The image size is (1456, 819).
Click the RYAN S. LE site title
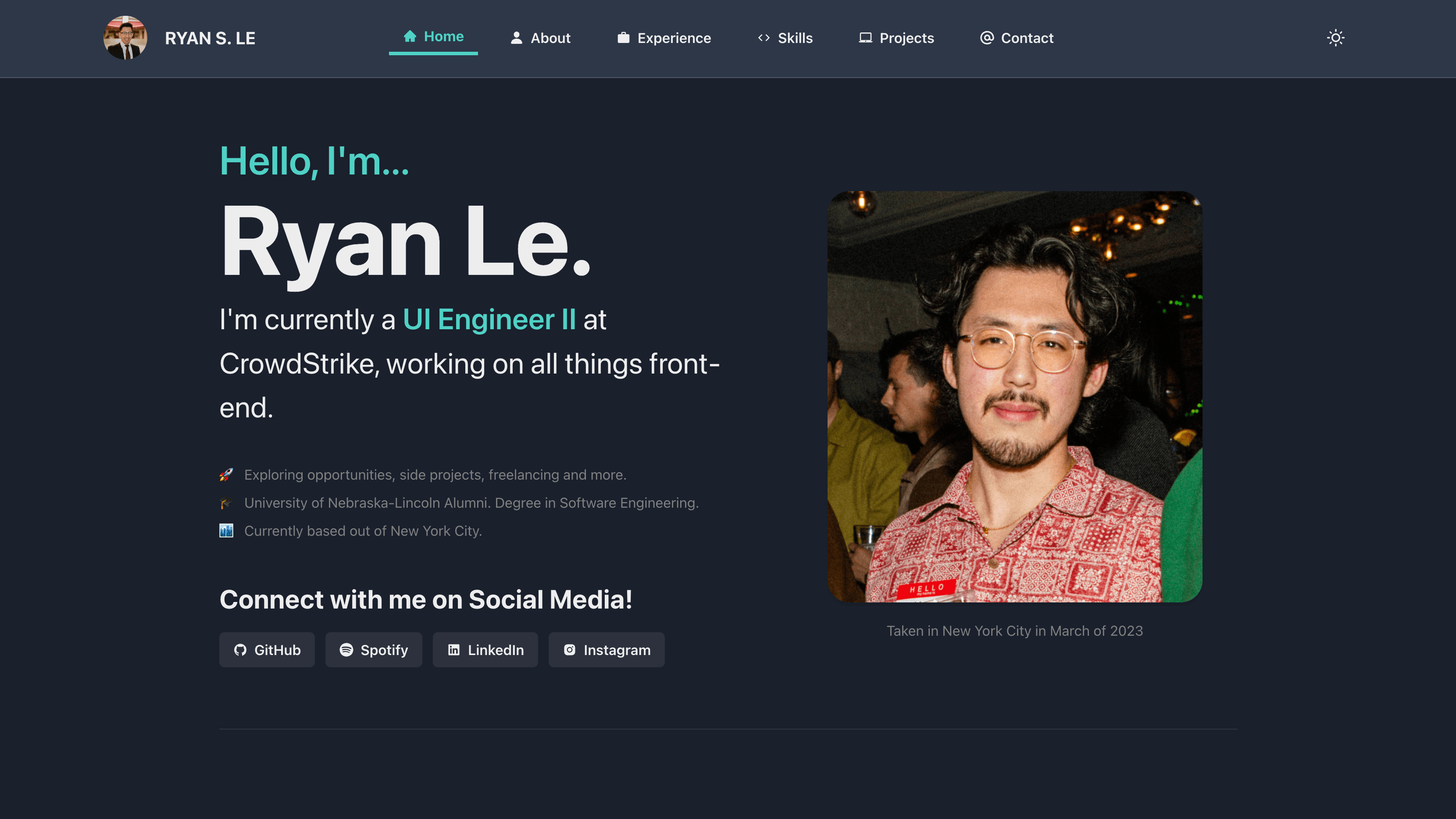[210, 38]
